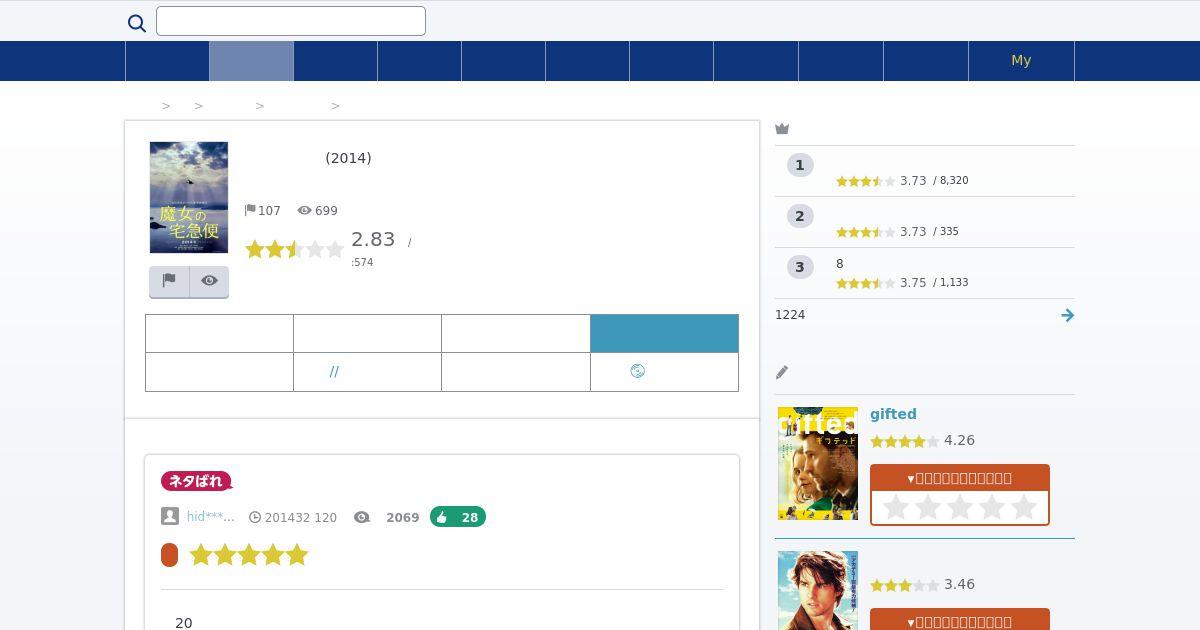Viewport: 1200px width, 630px height.
Task: Click the reviewer avatar icon
Action: [170, 516]
